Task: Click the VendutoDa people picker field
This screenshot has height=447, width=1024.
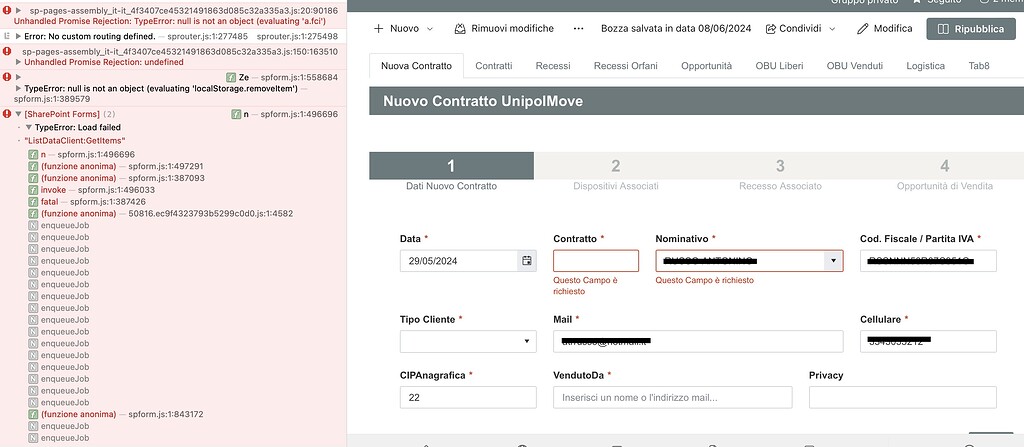Action: click(x=673, y=397)
